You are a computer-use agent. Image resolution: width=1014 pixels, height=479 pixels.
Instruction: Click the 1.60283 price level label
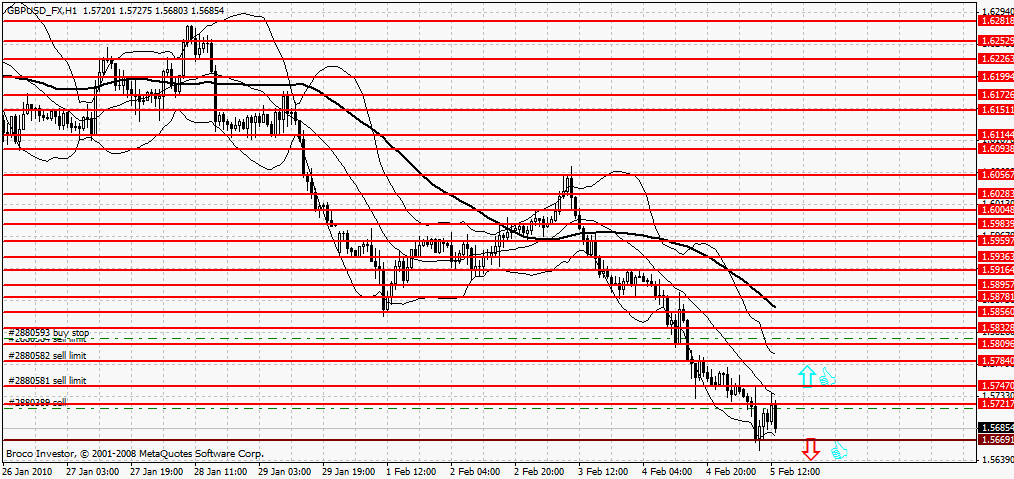pos(997,194)
